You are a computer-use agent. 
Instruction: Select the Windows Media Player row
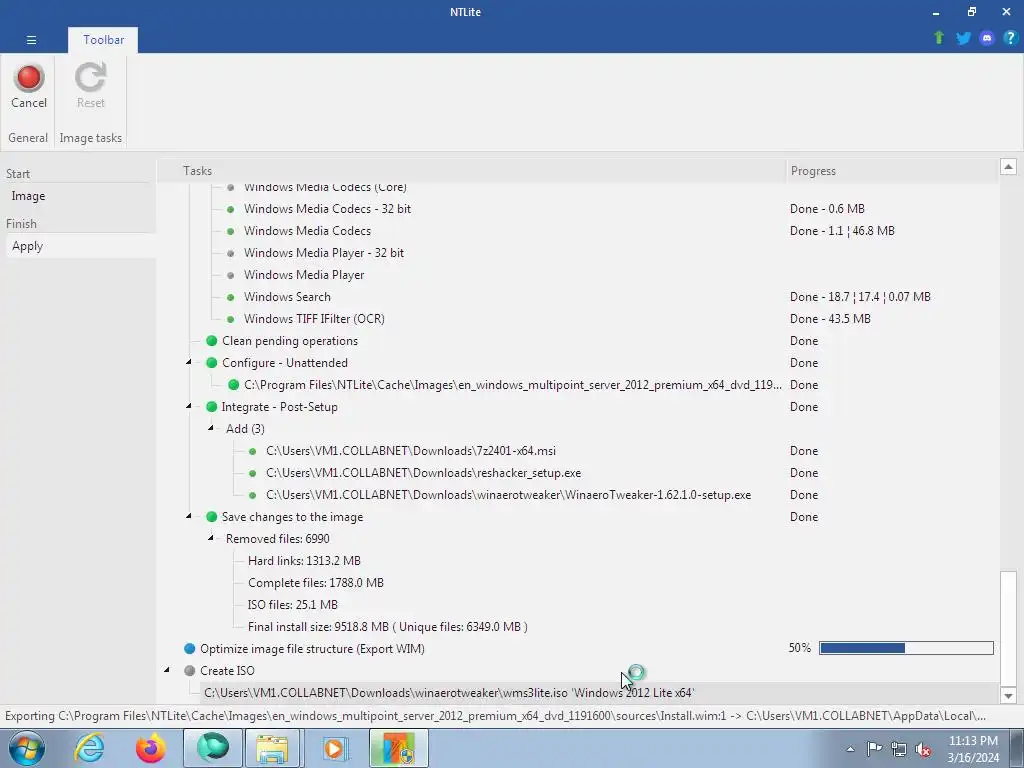click(304, 275)
